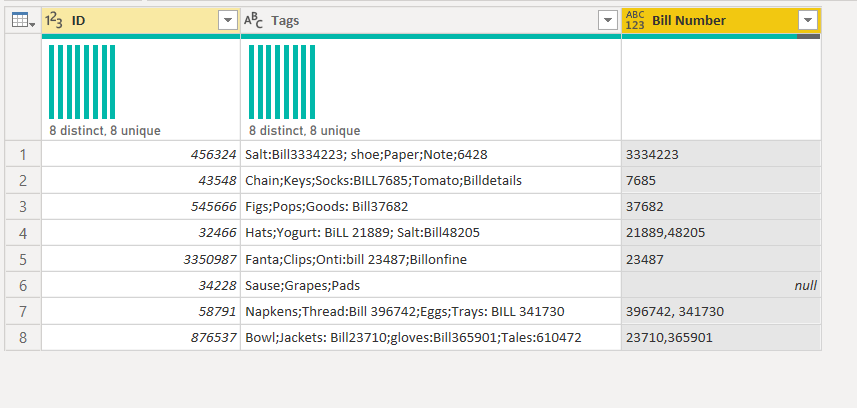Image resolution: width=857 pixels, height=408 pixels.
Task: Change Tags column text type icon
Action: [253, 21]
